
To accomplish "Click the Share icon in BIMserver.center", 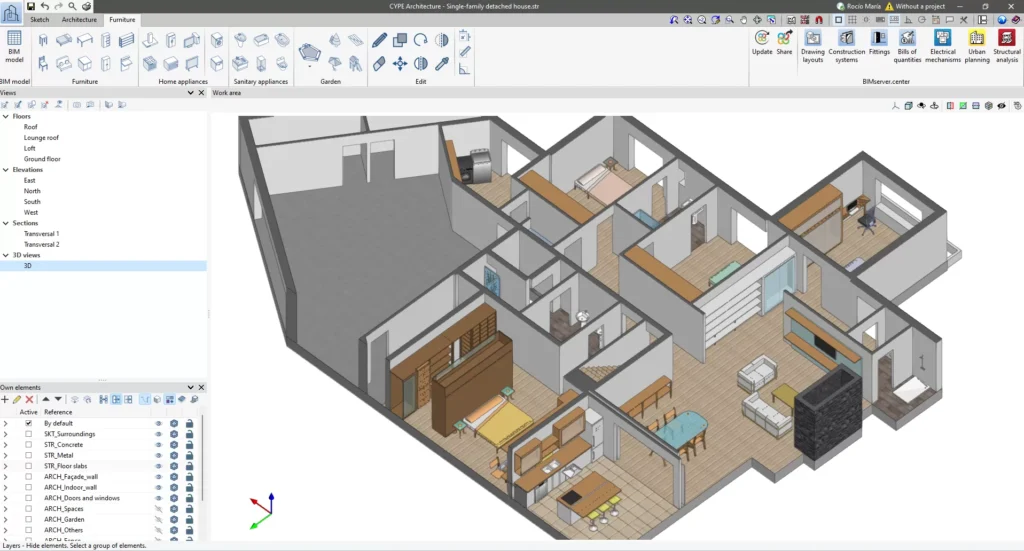I will (784, 43).
